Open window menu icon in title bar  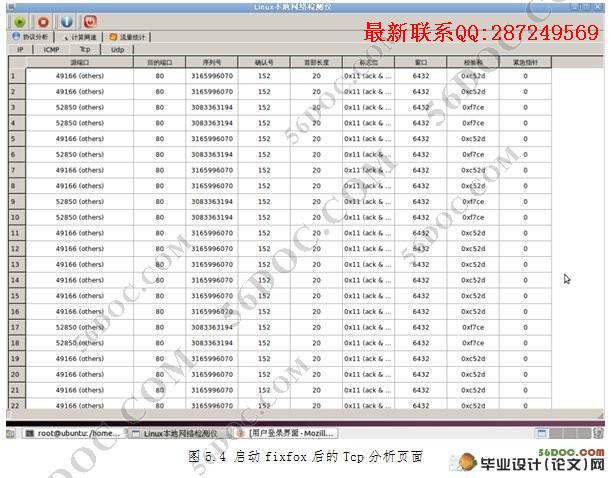coord(11,7)
